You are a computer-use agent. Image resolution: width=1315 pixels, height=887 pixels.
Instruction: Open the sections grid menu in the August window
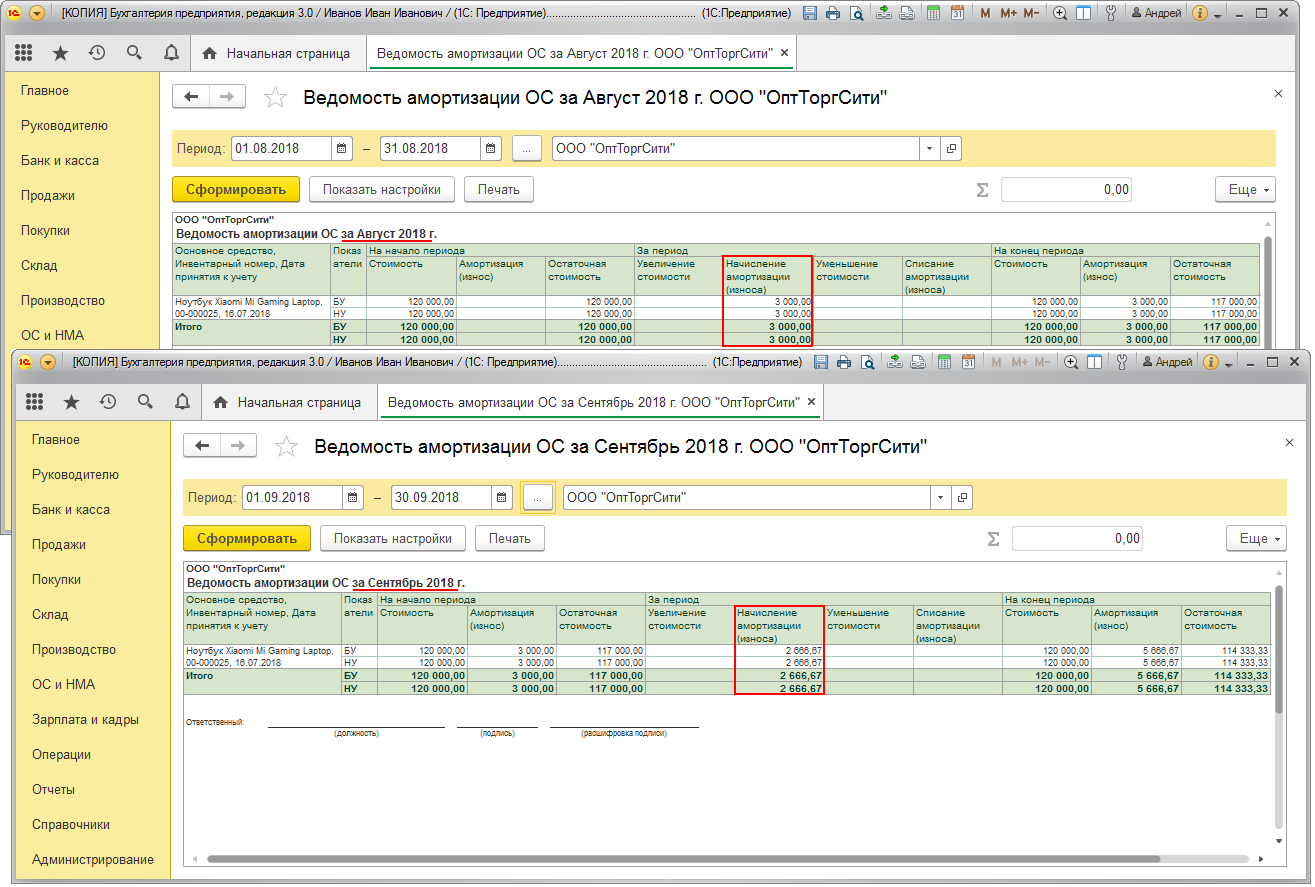point(23,53)
